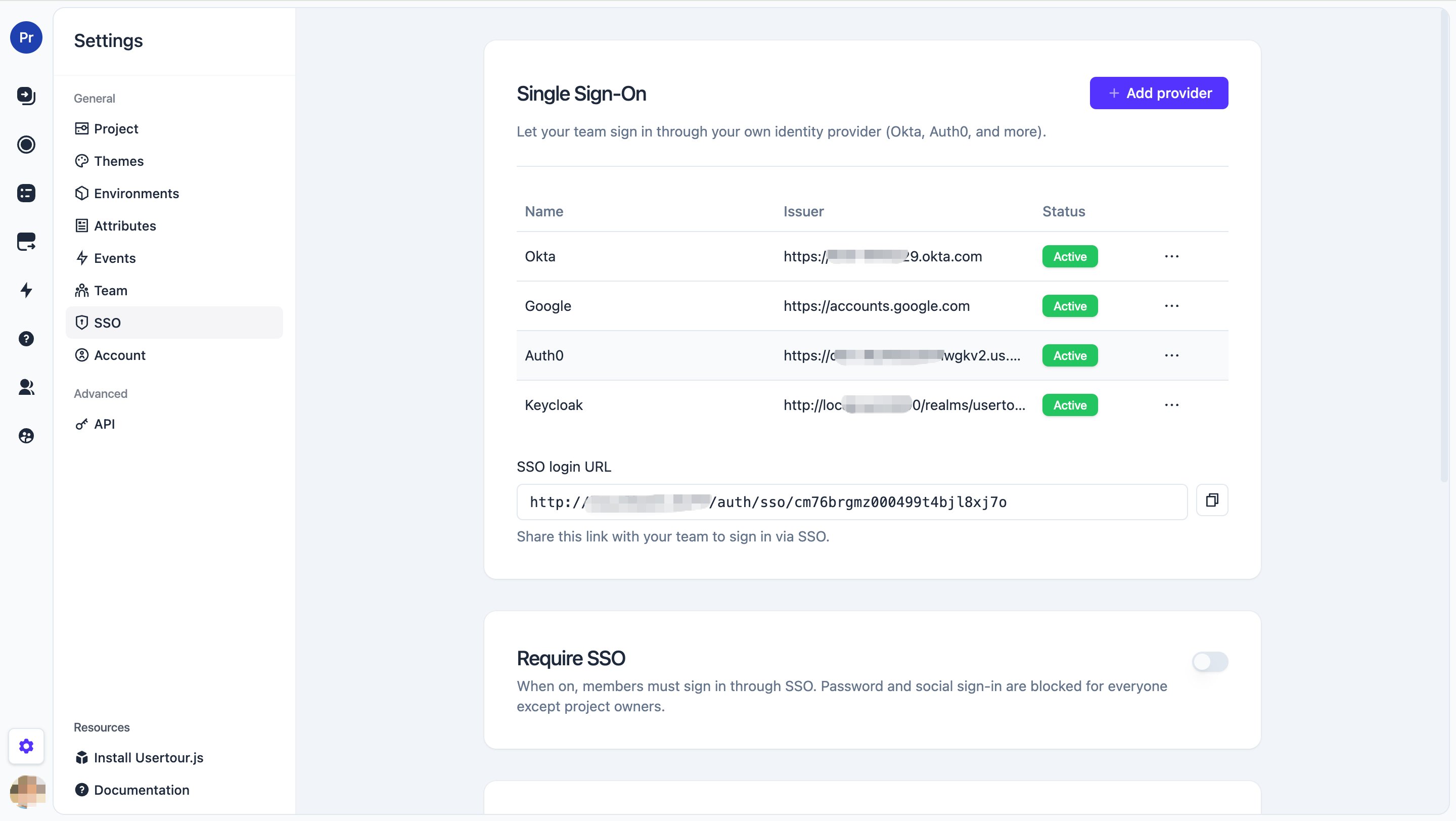Click the Auth0 provider name
Screen dimensions: 1456x821
point(544,355)
